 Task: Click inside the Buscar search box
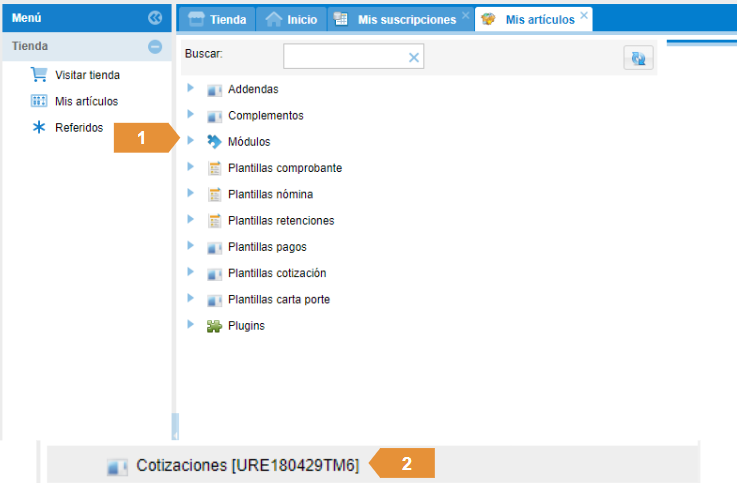343,58
